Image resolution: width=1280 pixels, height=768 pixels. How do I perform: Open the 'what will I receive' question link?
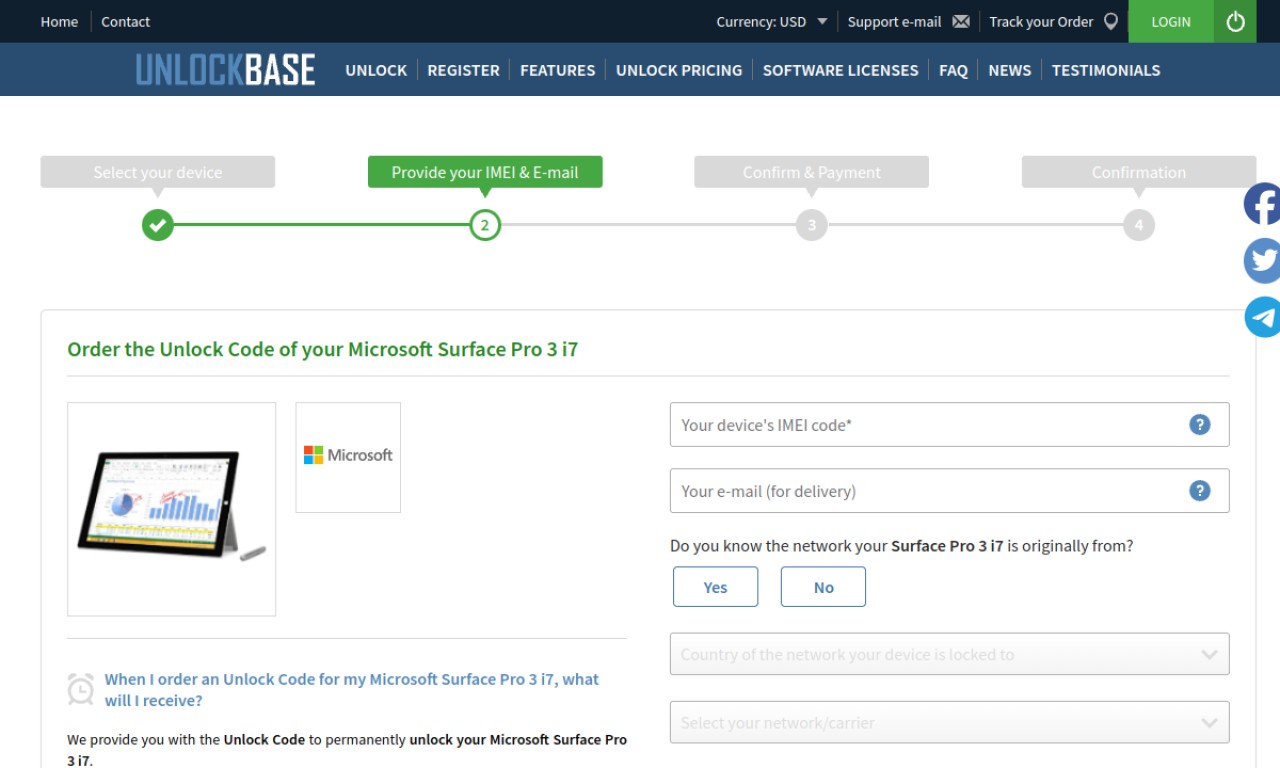tap(352, 690)
